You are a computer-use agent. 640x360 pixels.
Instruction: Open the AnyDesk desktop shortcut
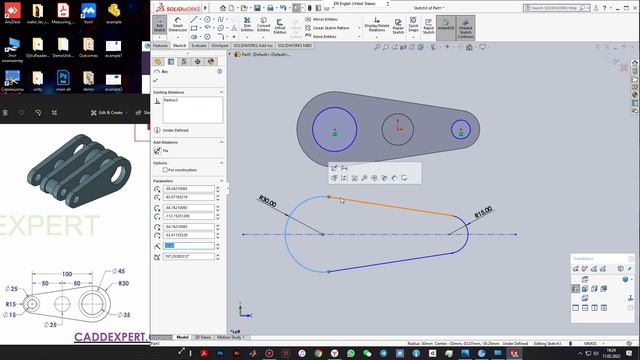click(12, 13)
